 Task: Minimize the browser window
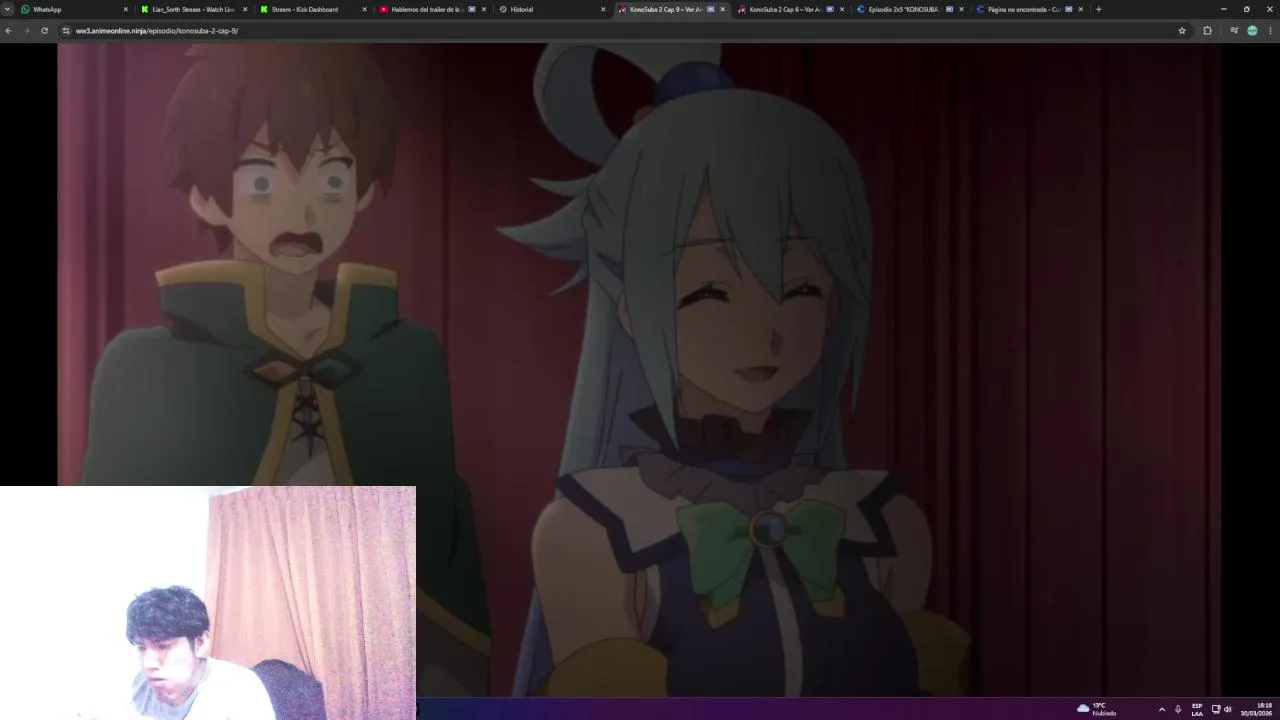click(1223, 9)
